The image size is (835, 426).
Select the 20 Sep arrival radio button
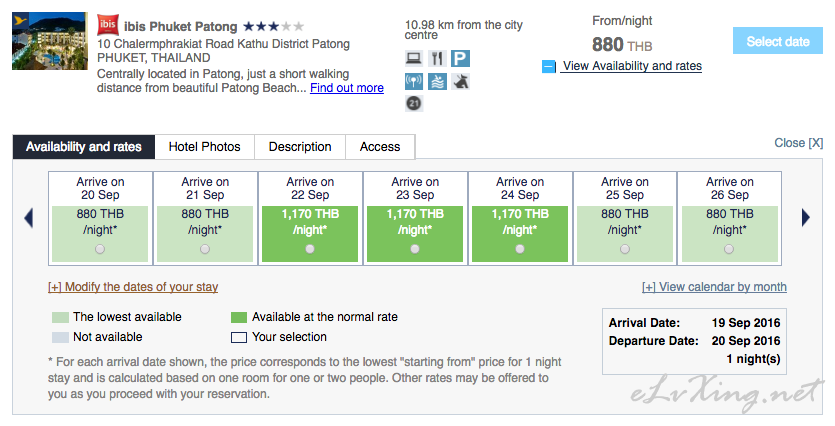[100, 249]
